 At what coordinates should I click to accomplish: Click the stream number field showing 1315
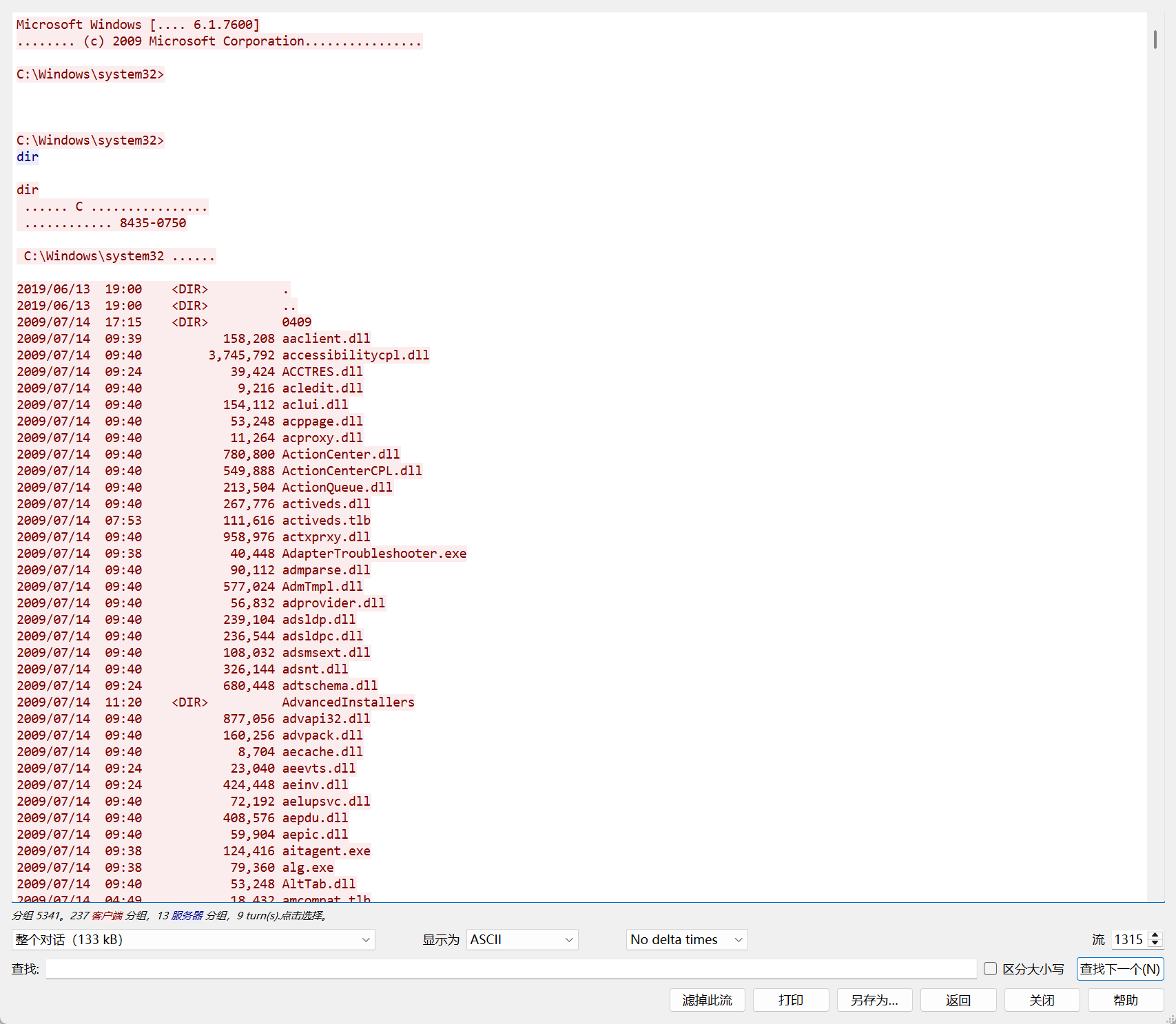click(1128, 939)
